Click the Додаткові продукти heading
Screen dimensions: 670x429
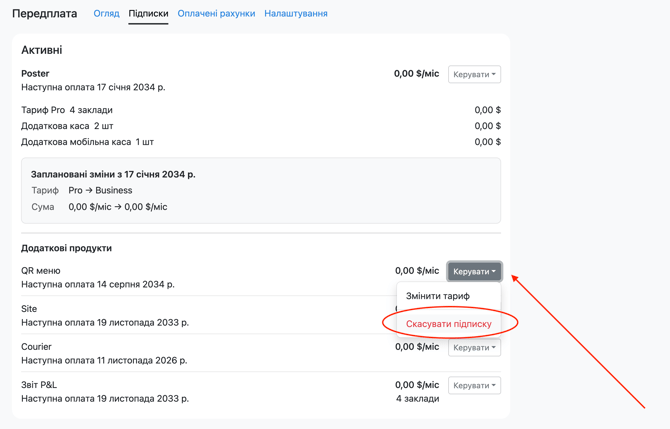tap(67, 248)
